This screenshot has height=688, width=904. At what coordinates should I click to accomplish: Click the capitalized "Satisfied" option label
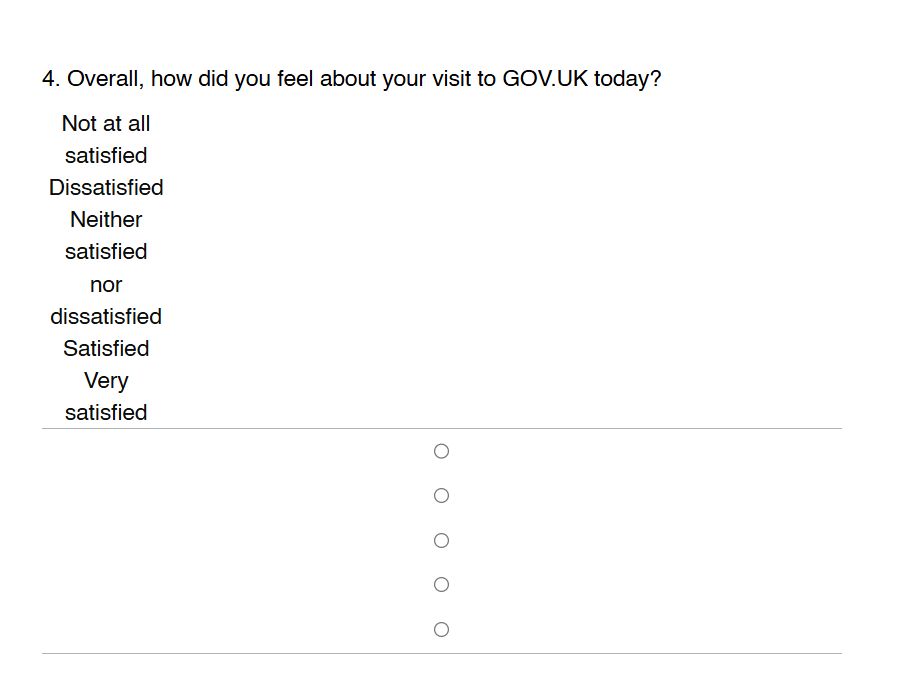pyautogui.click(x=106, y=349)
